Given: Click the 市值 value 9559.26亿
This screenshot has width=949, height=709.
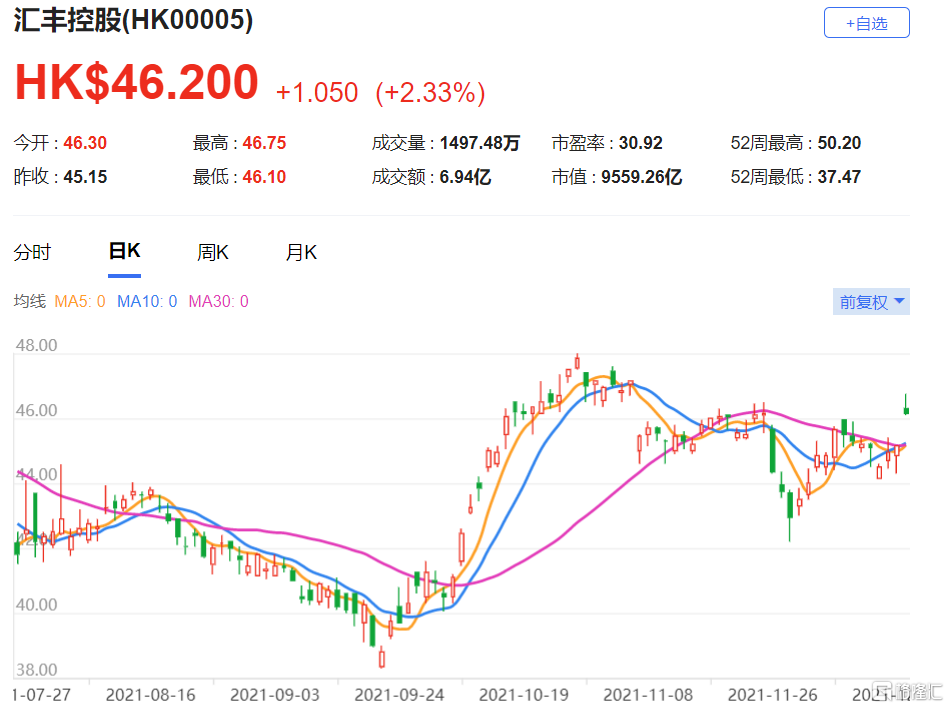Looking at the screenshot, I should [642, 177].
